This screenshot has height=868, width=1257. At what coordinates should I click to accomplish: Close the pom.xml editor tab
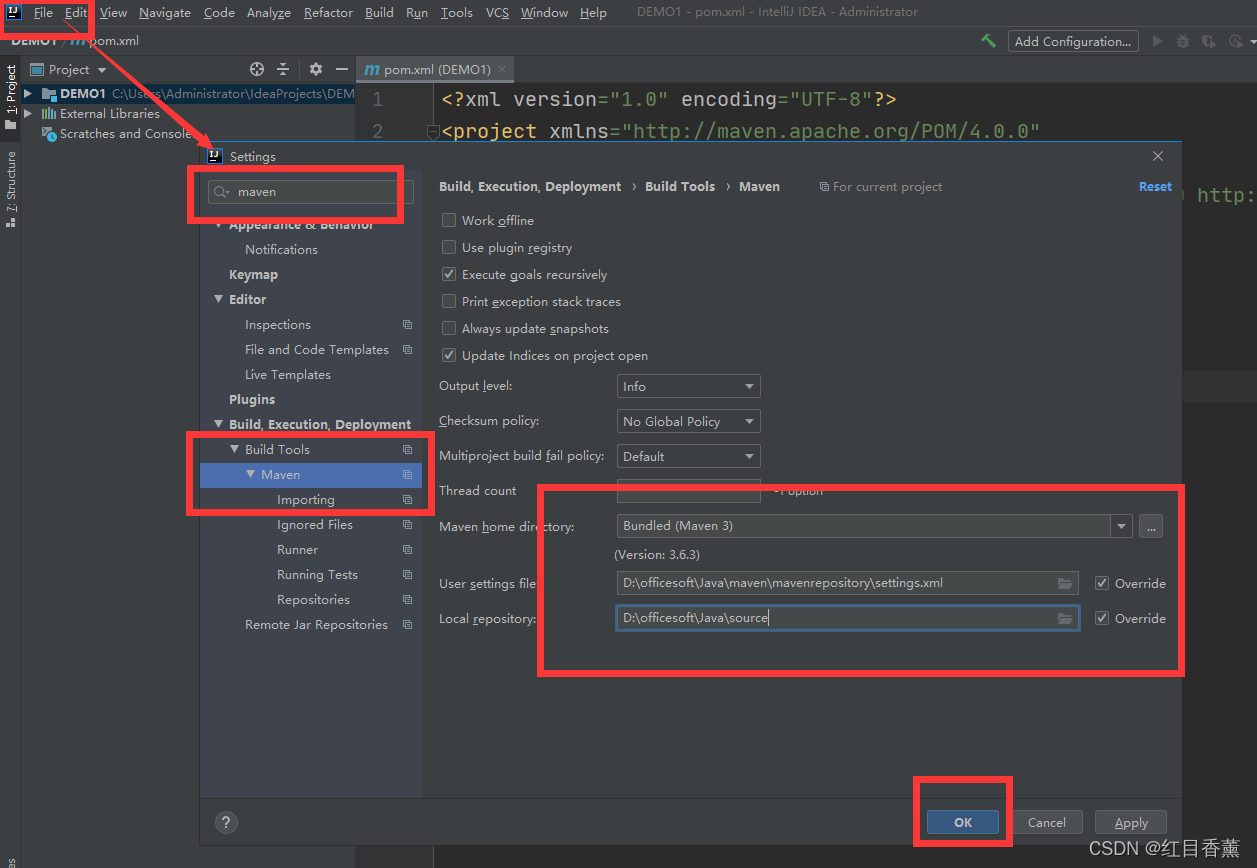coord(503,69)
